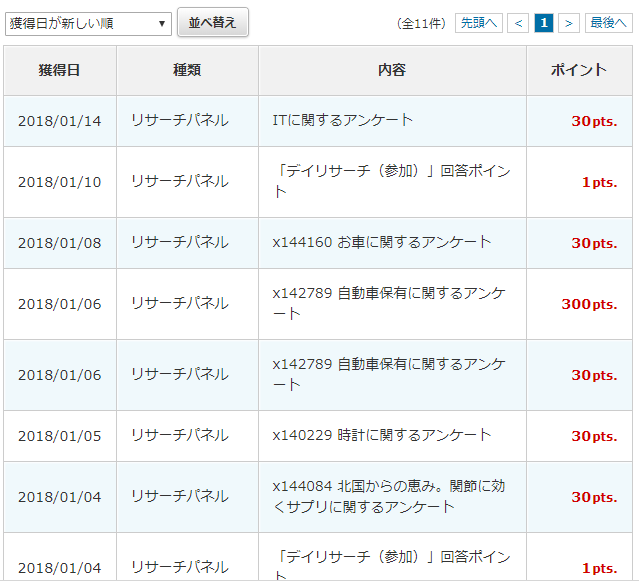Click the 2018/01/05 date cell
The width and height of the screenshot is (639, 581).
click(x=59, y=436)
